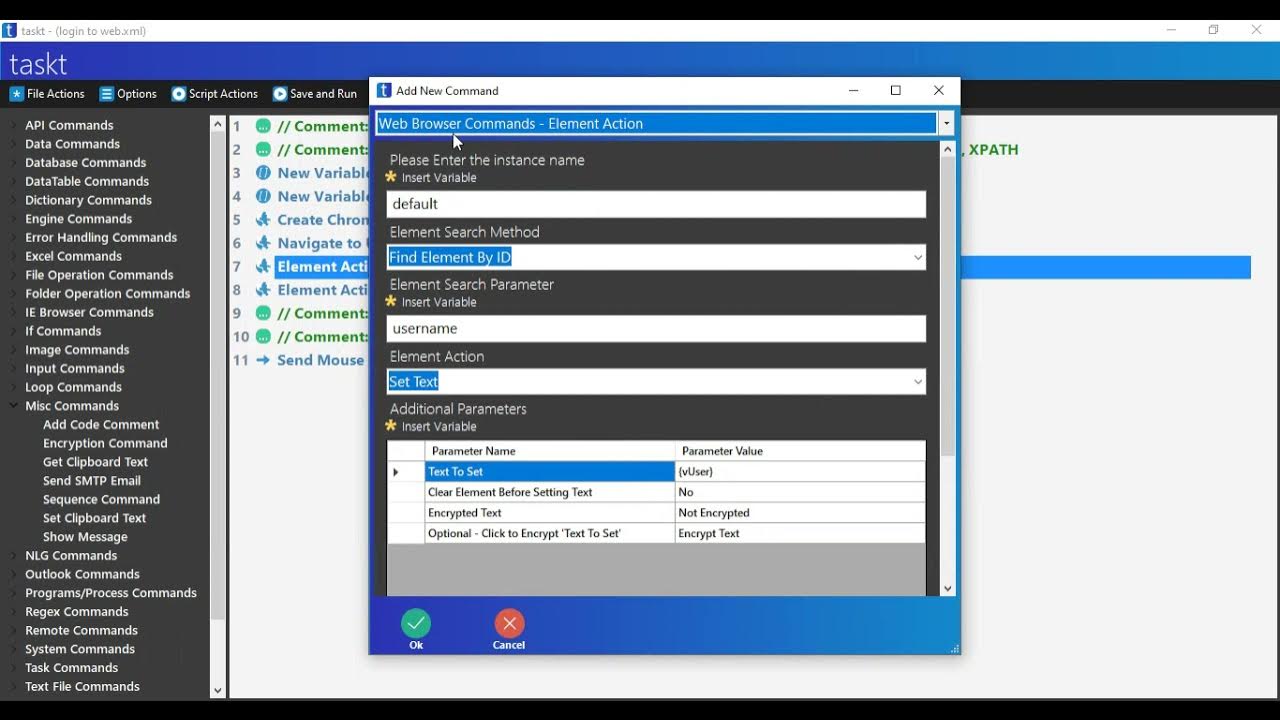Click the Encrypted Text parameter name cell
The height and width of the screenshot is (720, 1280).
[x=550, y=513]
